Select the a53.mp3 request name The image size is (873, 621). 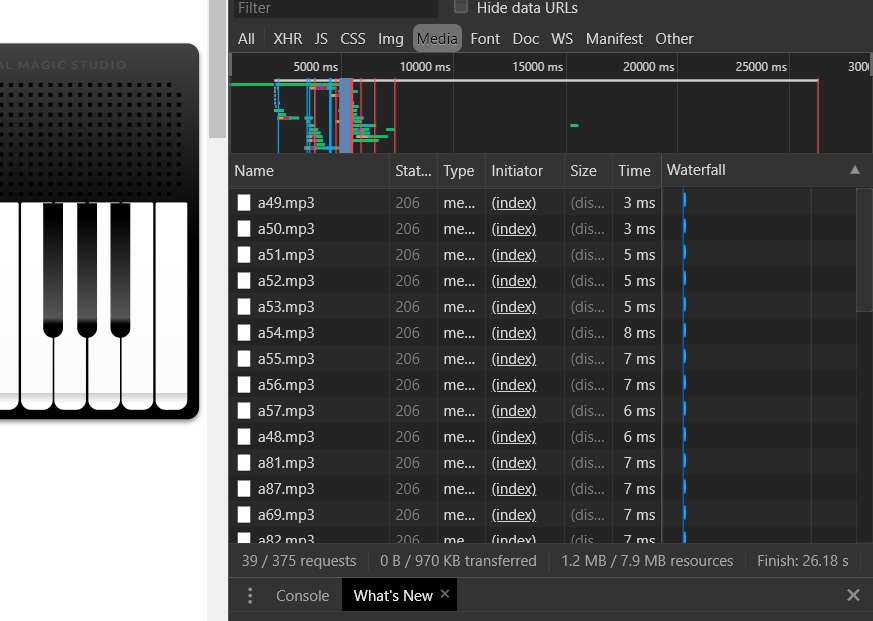tap(286, 307)
